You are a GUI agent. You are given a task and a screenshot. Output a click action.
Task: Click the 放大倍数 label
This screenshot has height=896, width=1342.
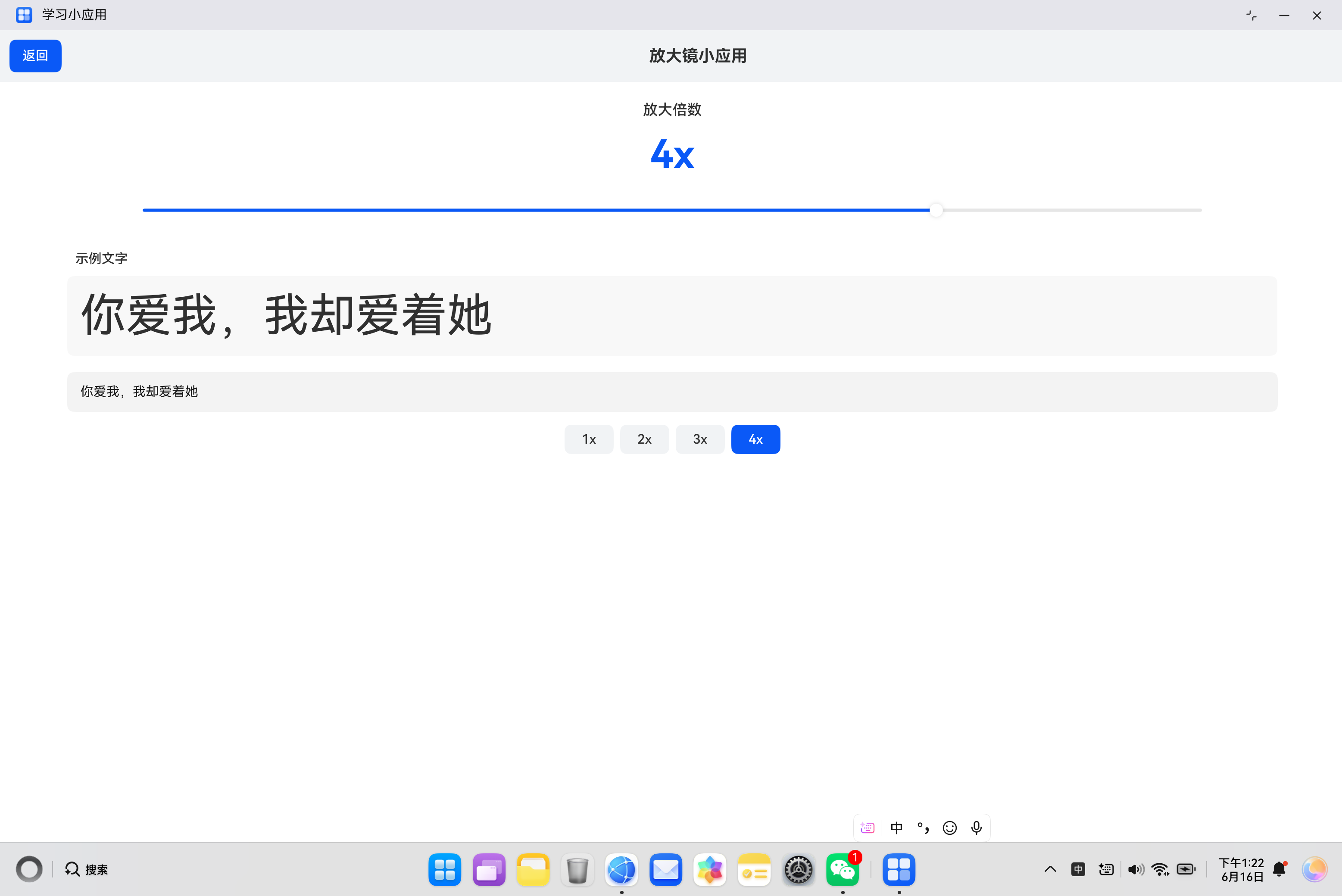(x=672, y=109)
